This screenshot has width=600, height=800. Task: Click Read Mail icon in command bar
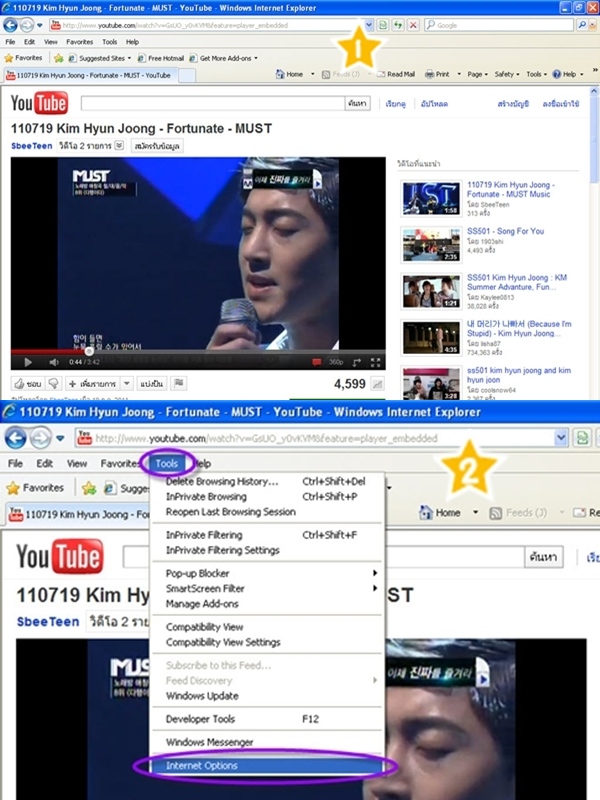pyautogui.click(x=381, y=74)
